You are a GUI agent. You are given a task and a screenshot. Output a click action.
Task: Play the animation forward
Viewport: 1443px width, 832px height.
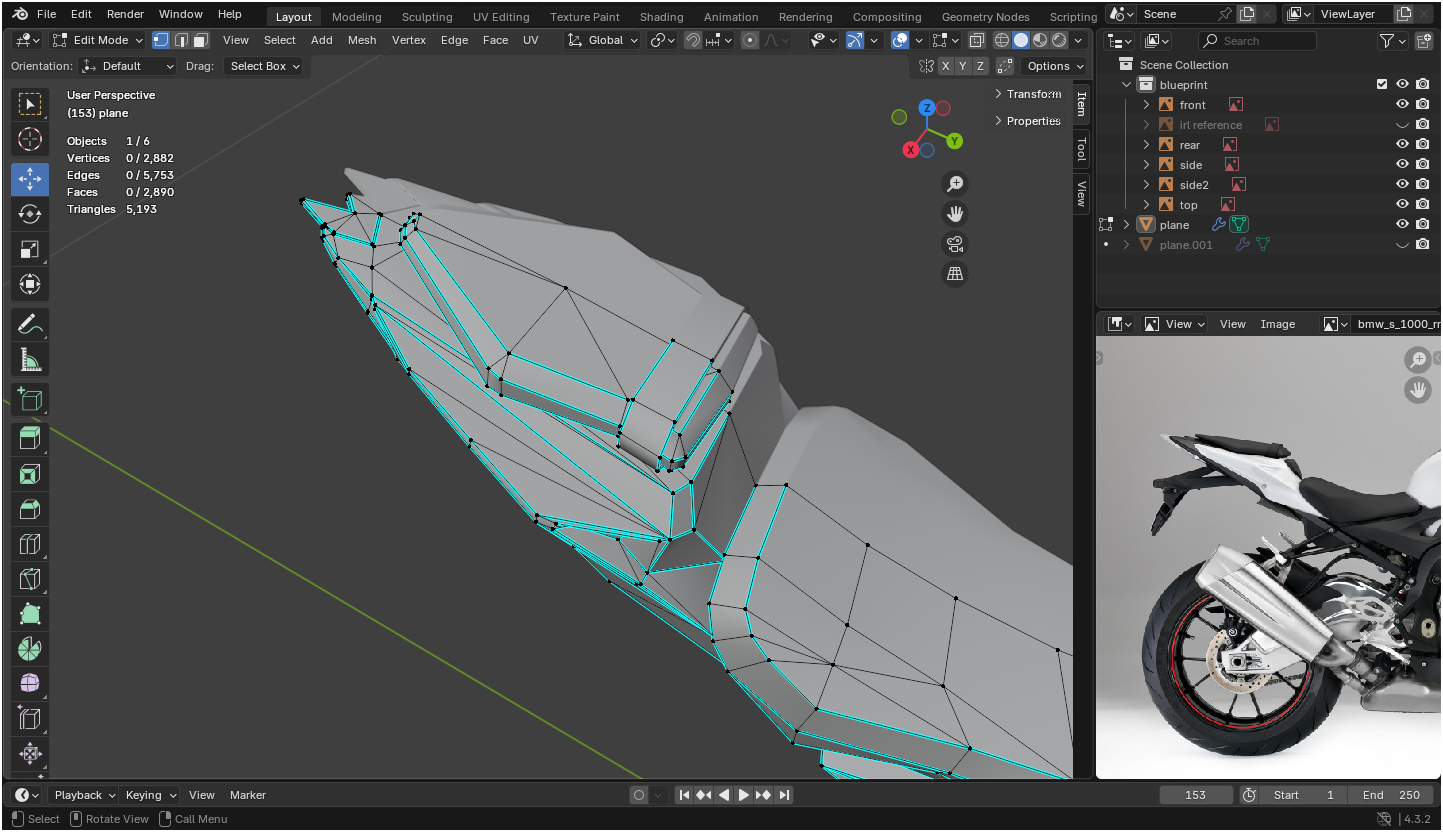point(743,795)
